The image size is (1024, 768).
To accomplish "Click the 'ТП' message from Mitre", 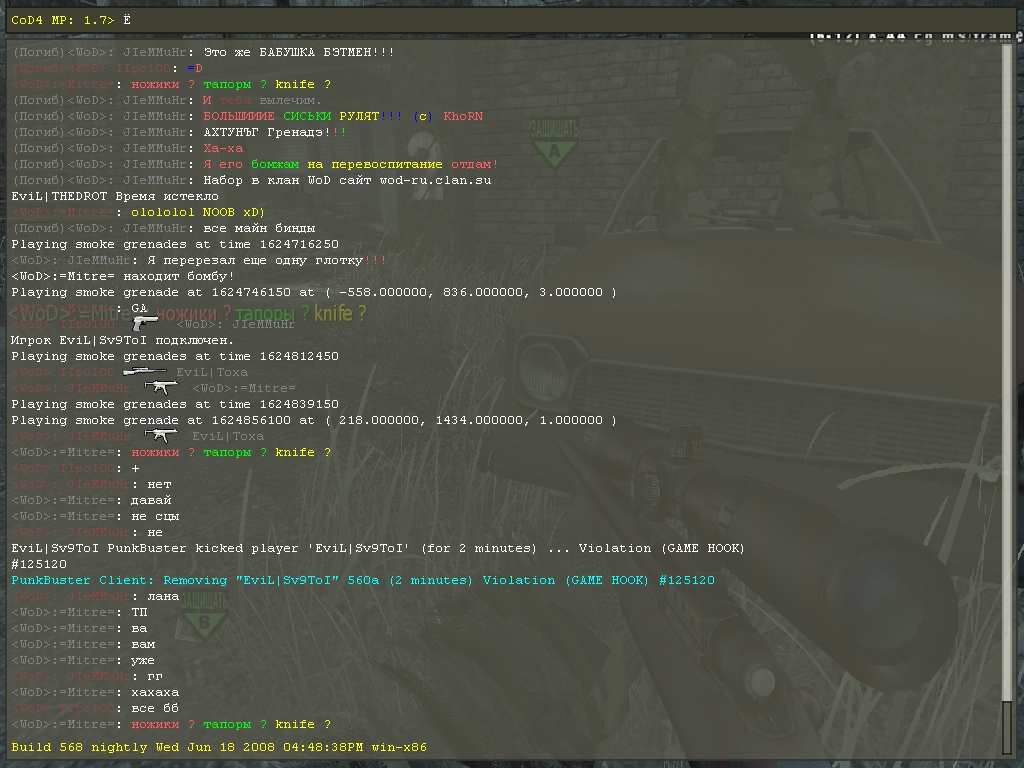I will 139,612.
